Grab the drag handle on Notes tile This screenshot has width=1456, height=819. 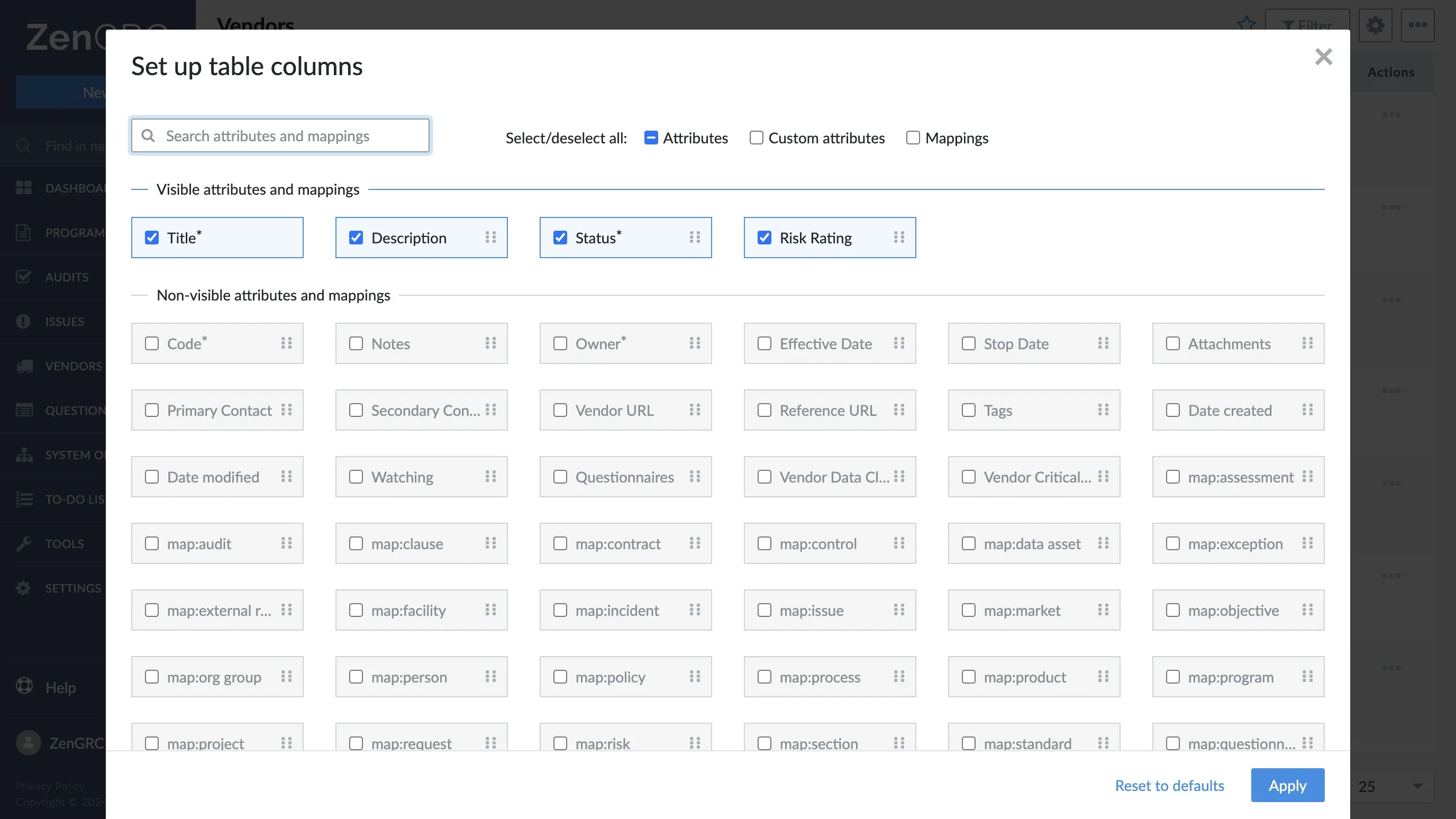point(490,343)
